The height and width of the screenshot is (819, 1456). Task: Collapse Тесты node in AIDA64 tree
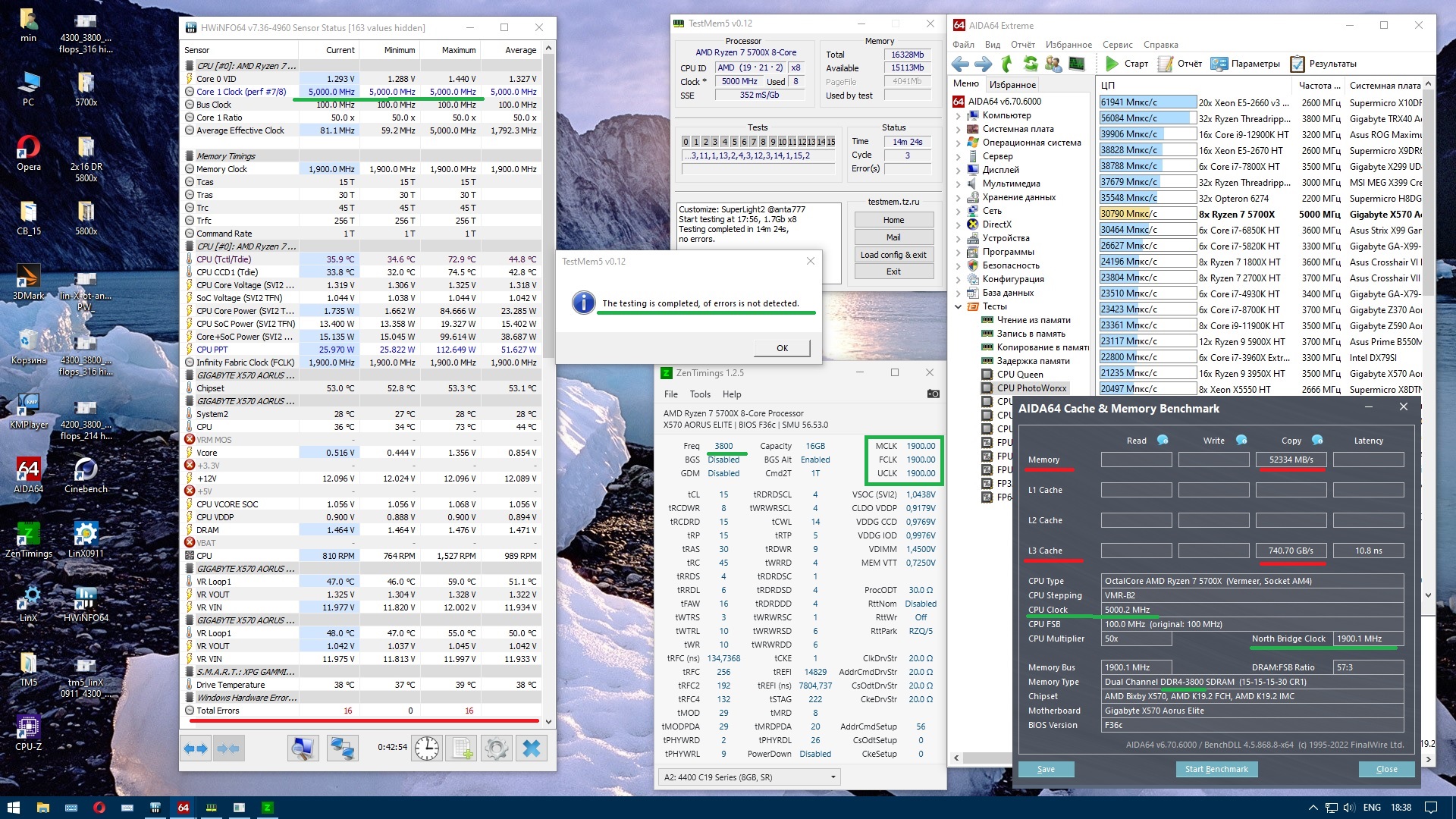click(x=958, y=306)
